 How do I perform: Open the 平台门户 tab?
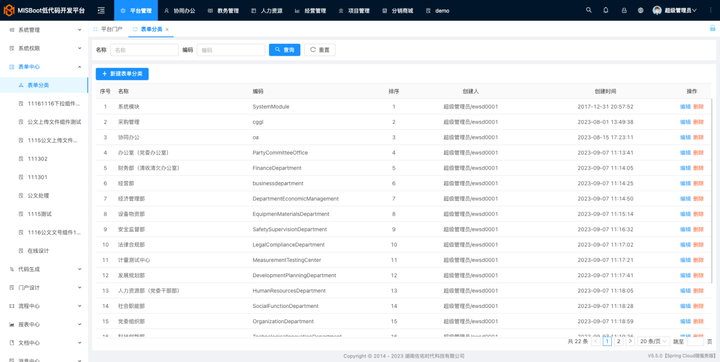click(x=108, y=29)
